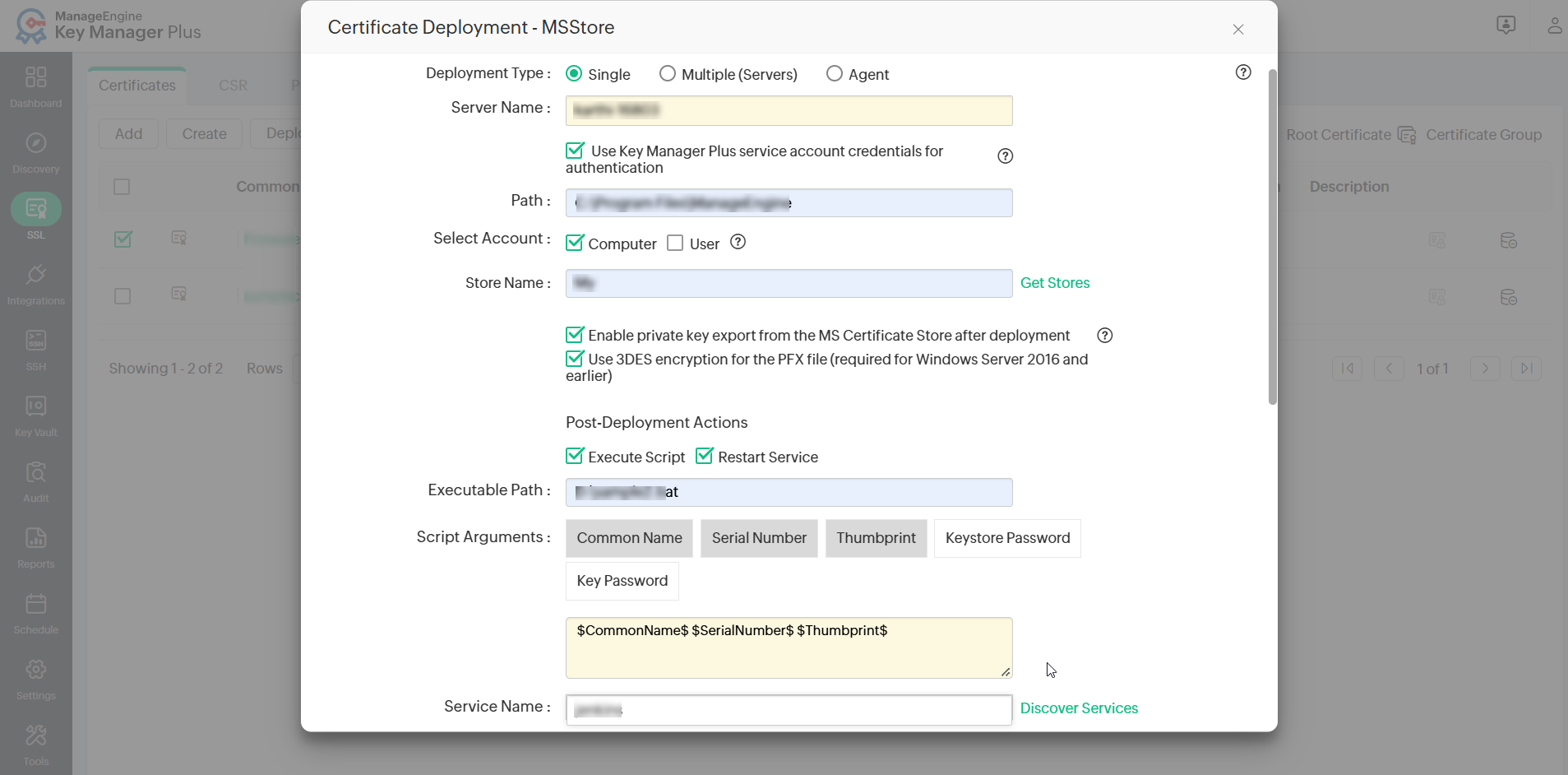Image resolution: width=1568 pixels, height=775 pixels.
Task: Click help icon next to private key export
Action: pos(1105,335)
